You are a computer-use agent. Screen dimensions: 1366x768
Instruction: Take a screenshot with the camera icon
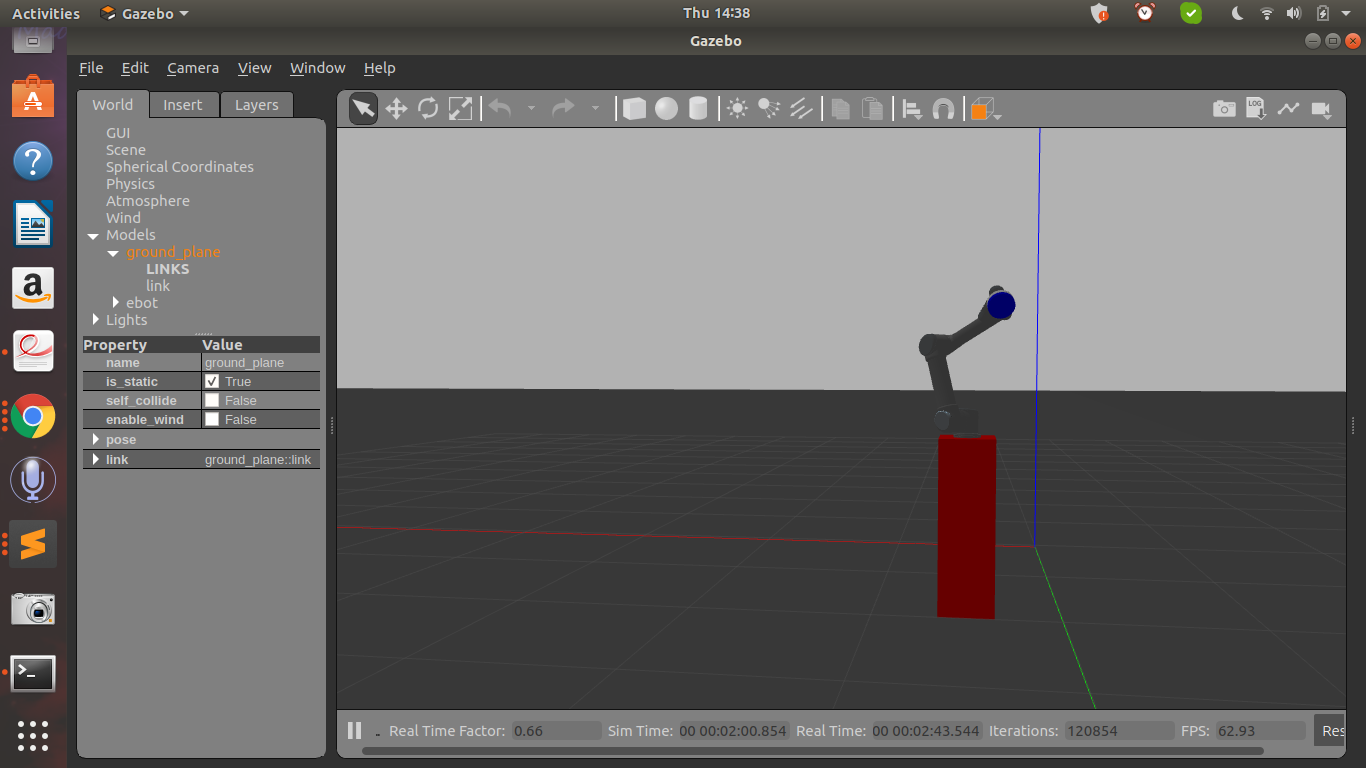[1223, 108]
